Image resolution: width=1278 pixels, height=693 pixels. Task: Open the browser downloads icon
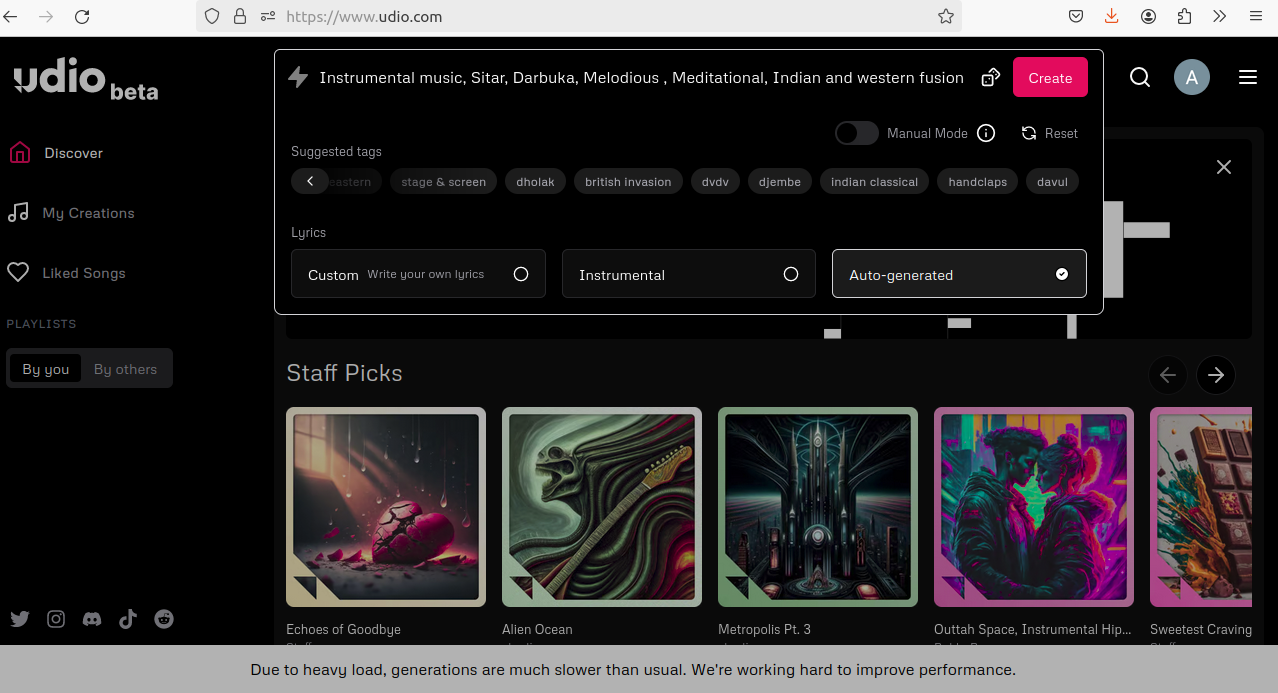pyautogui.click(x=1111, y=16)
